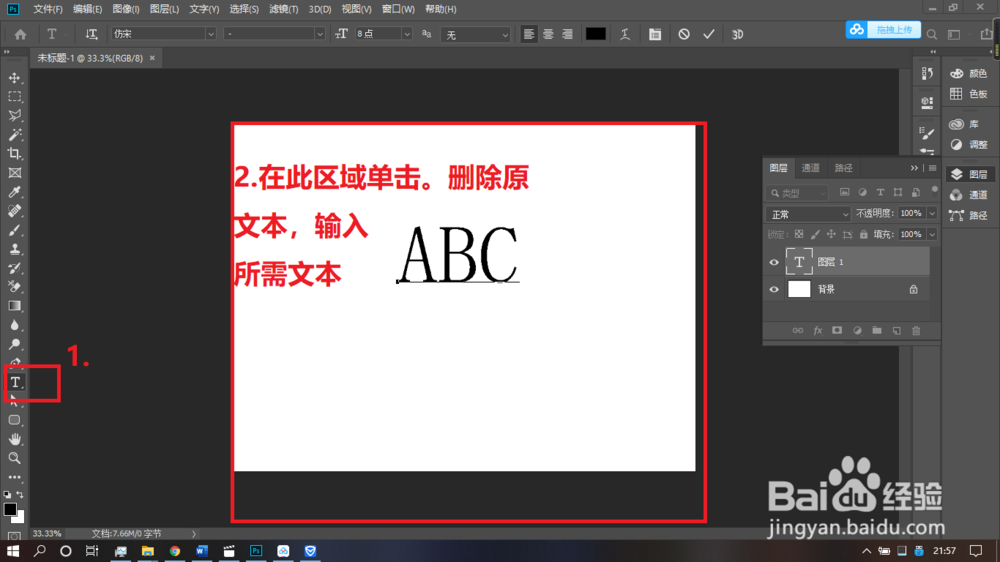
Task: Select the Eraser tool
Action: [14, 287]
